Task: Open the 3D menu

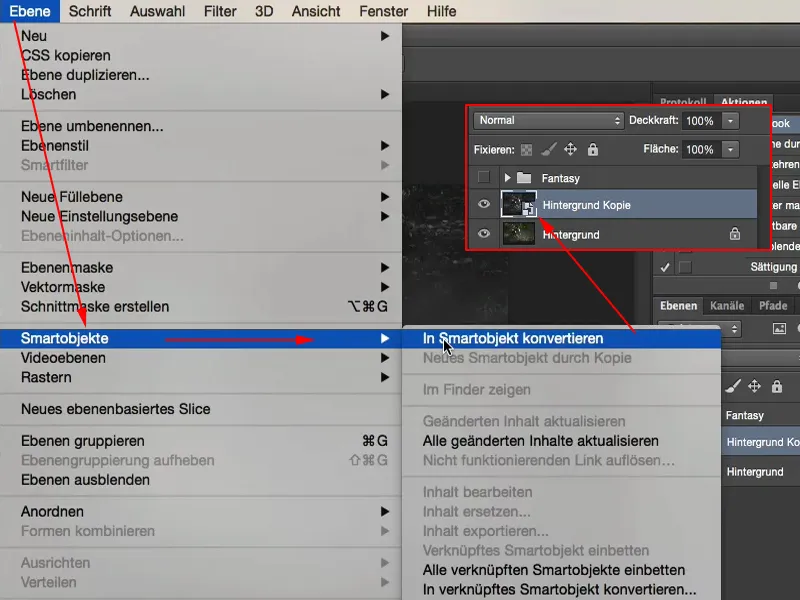Action: (x=264, y=11)
